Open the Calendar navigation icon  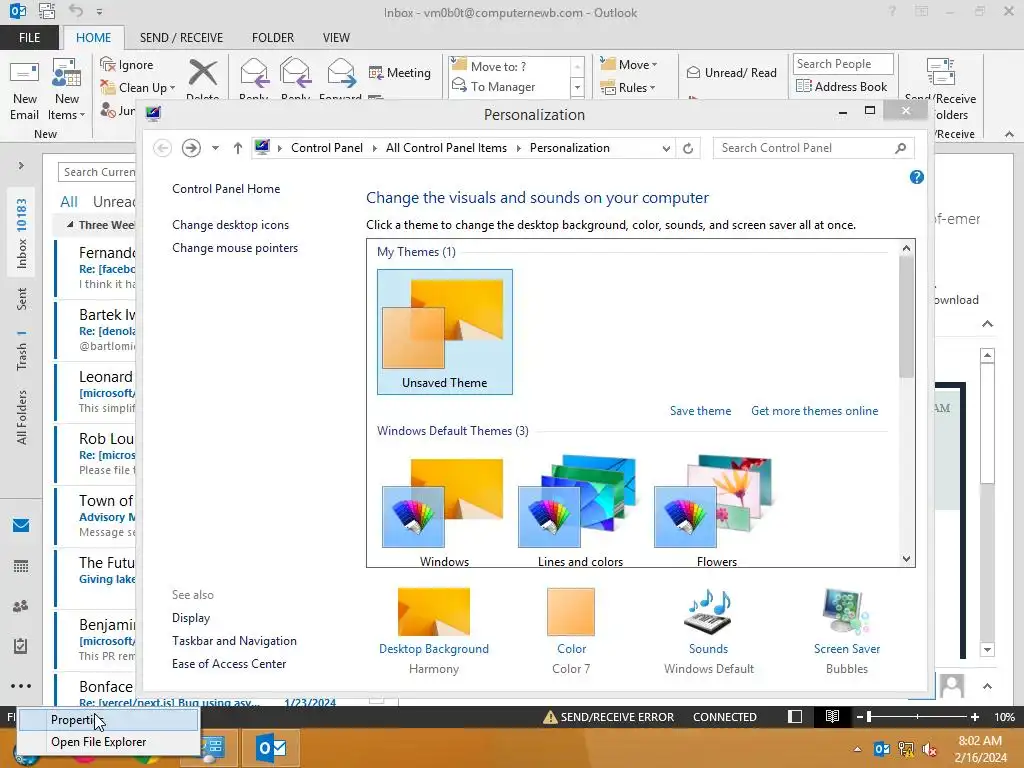[21, 566]
